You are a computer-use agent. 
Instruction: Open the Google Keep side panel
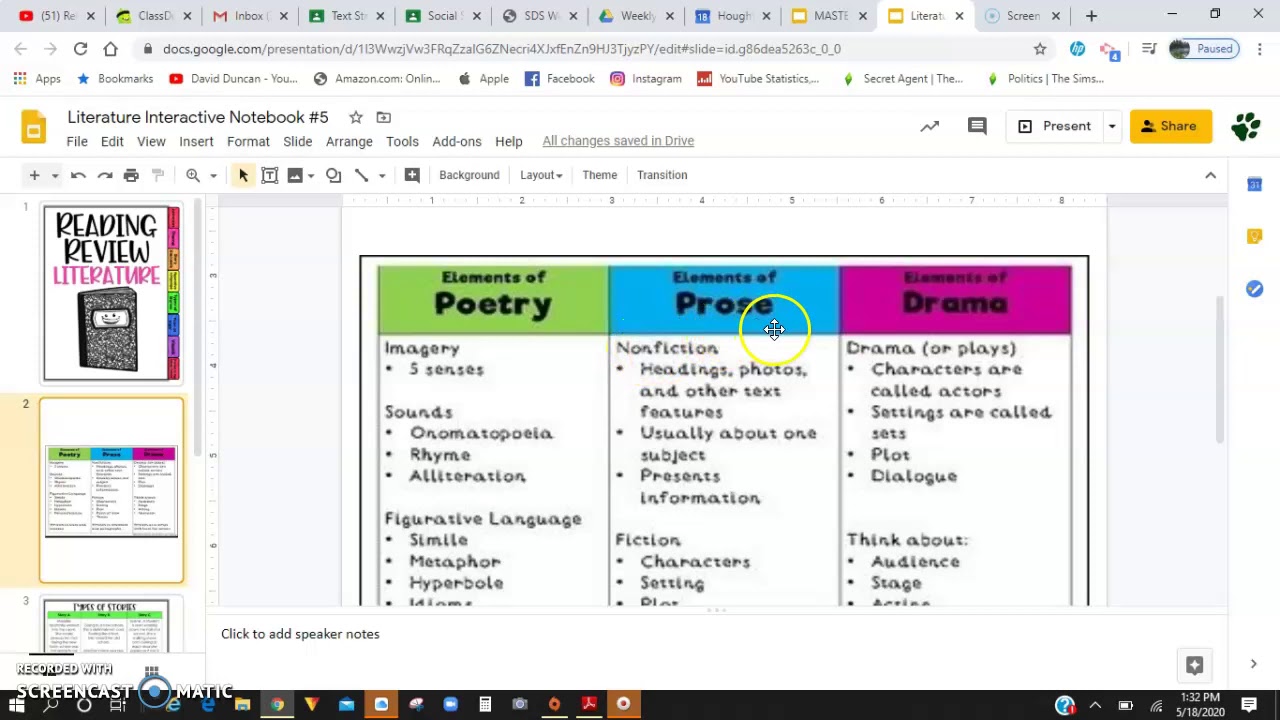1254,236
